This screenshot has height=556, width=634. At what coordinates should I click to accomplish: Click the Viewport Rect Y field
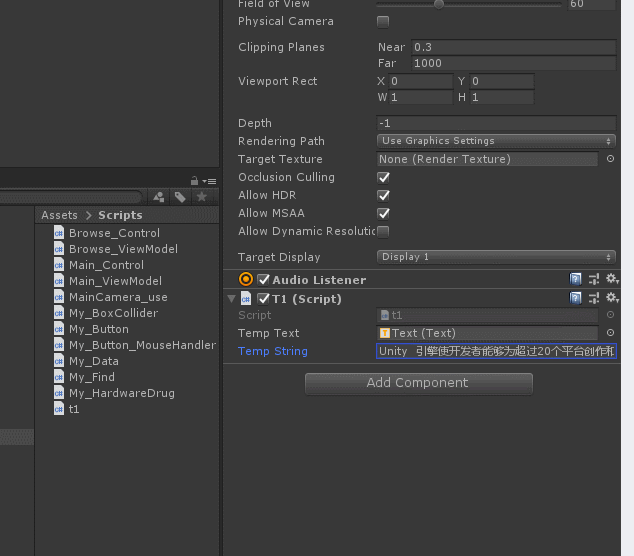tap(502, 81)
